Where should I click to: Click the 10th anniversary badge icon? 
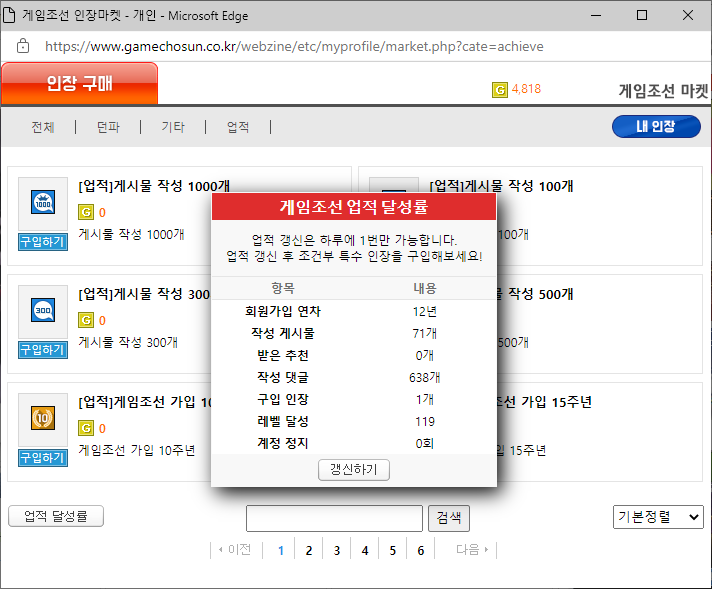(43, 418)
